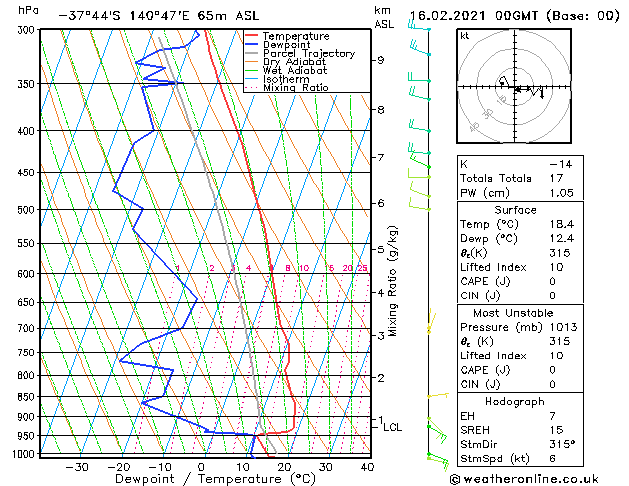Click the PW (cm) value 1.05
Viewport: 629px width, 486px height.
click(x=562, y=193)
